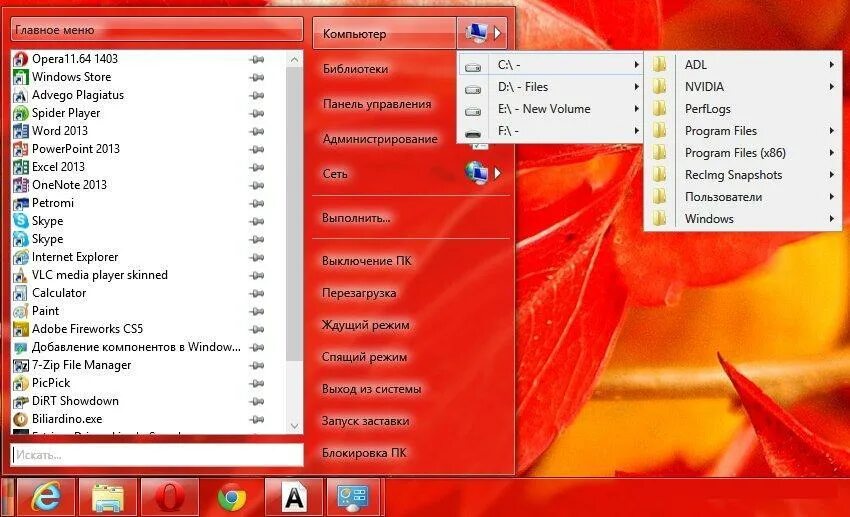Click the Spider Player program icon
This screenshot has height=517, width=850.
(20, 113)
